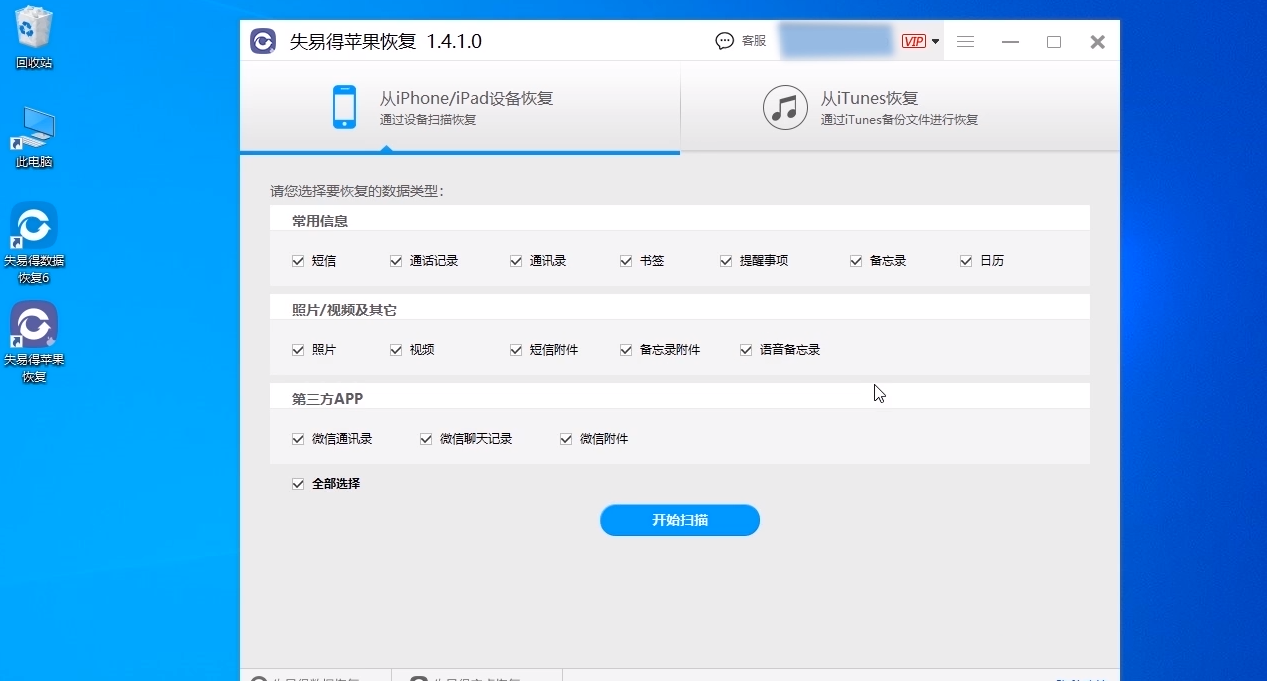Viewport: 1267px width, 681px height.
Task: Uncheck the 微信通讯录 checkbox
Action: click(x=298, y=439)
